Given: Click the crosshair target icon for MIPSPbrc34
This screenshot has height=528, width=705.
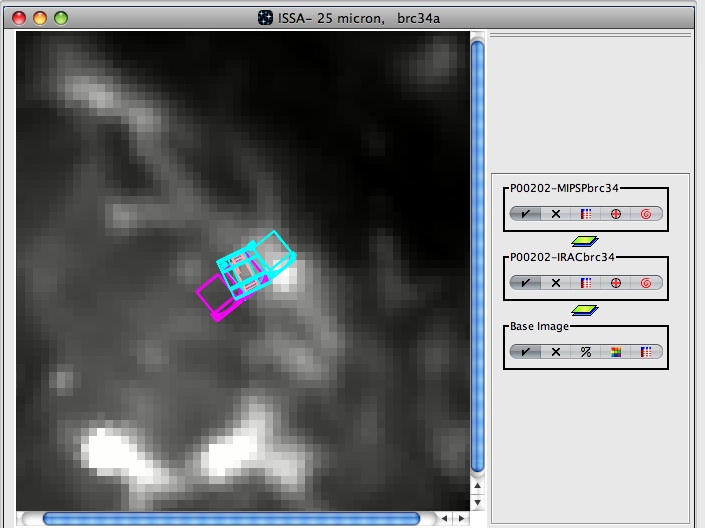Looking at the screenshot, I should (x=616, y=214).
